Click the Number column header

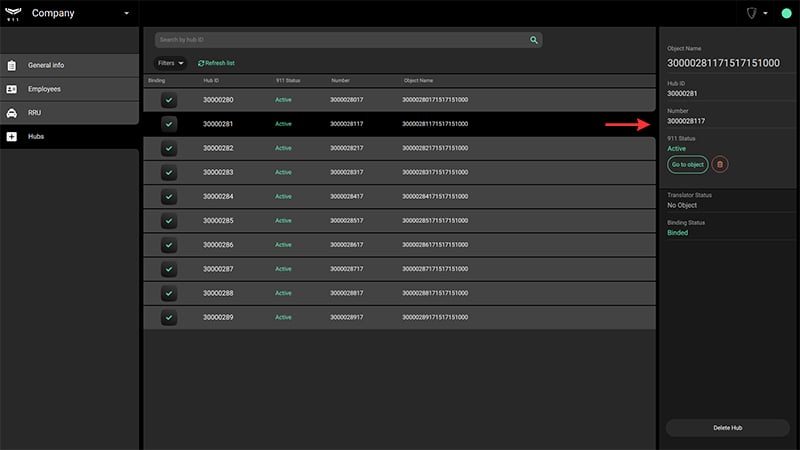tap(340, 81)
